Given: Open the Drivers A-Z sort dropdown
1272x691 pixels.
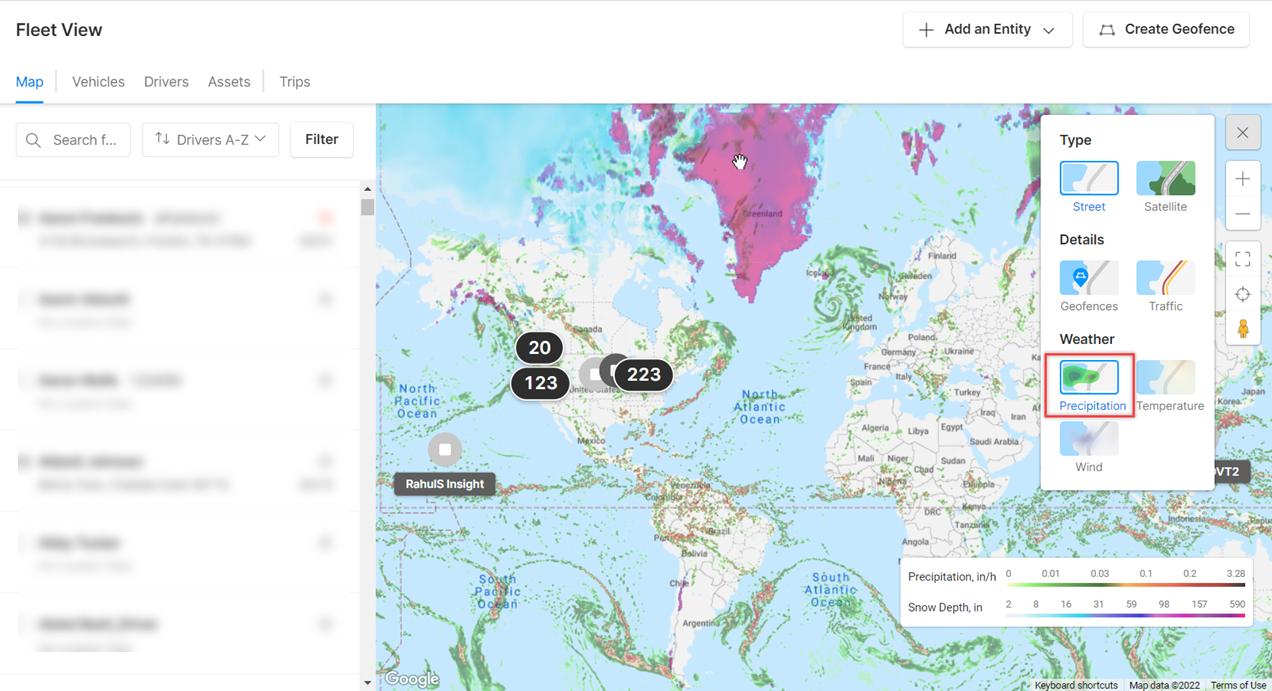Looking at the screenshot, I should [x=210, y=140].
